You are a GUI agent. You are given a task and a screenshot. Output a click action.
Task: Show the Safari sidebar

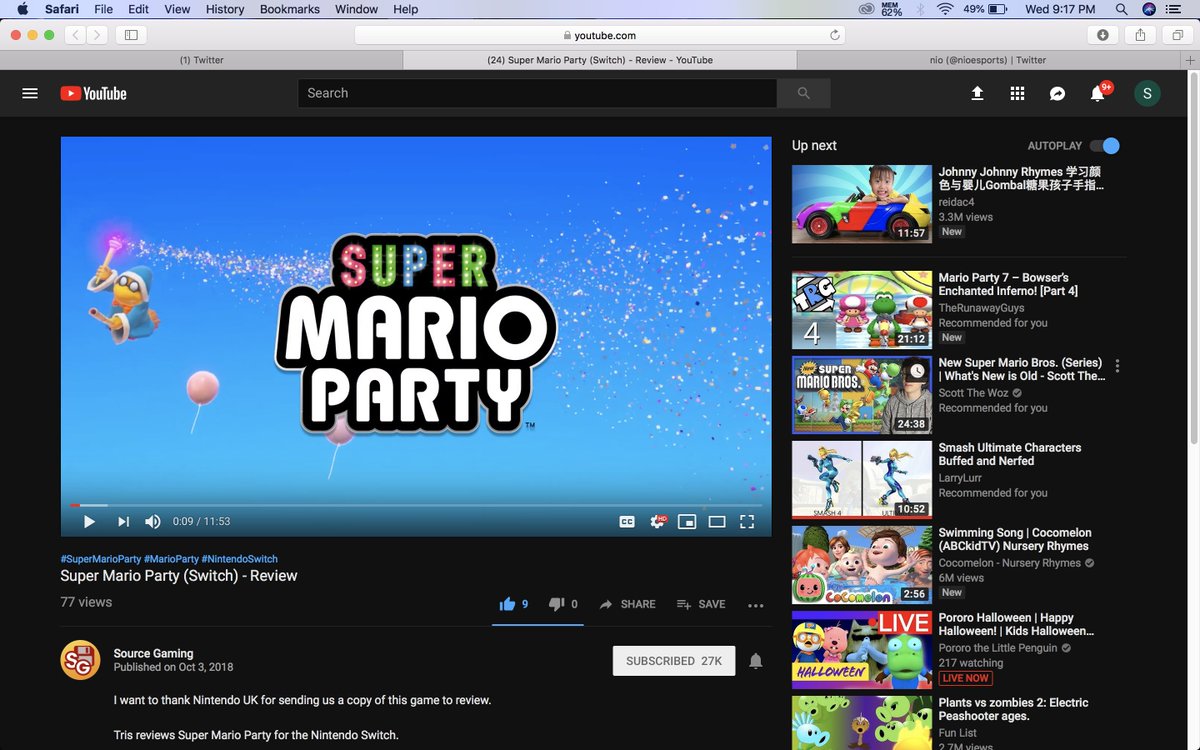pos(131,35)
